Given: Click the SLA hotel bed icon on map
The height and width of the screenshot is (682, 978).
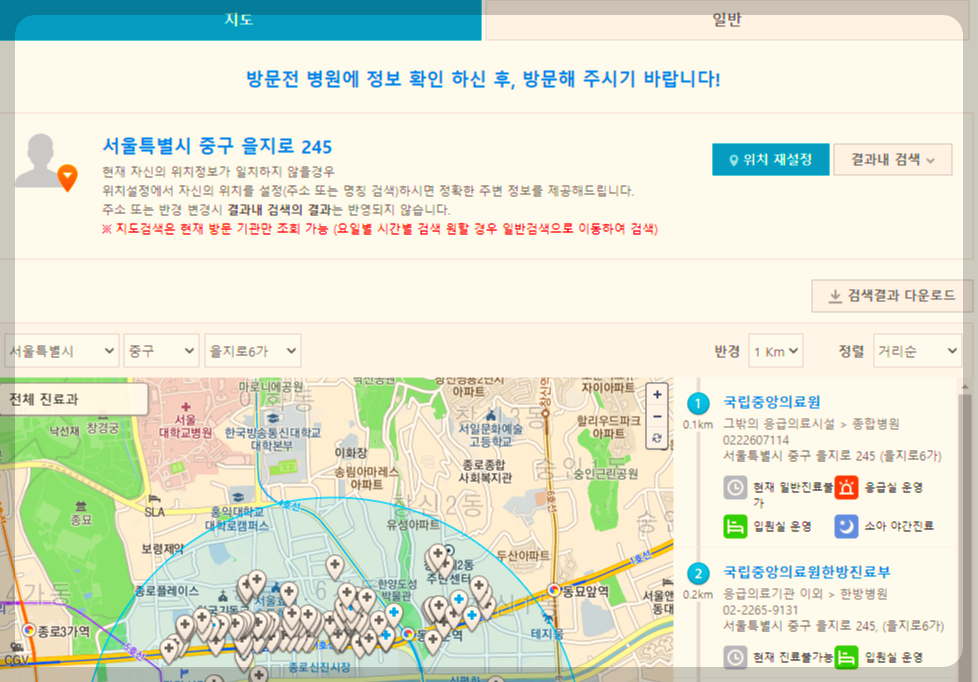Looking at the screenshot, I should [x=155, y=499].
